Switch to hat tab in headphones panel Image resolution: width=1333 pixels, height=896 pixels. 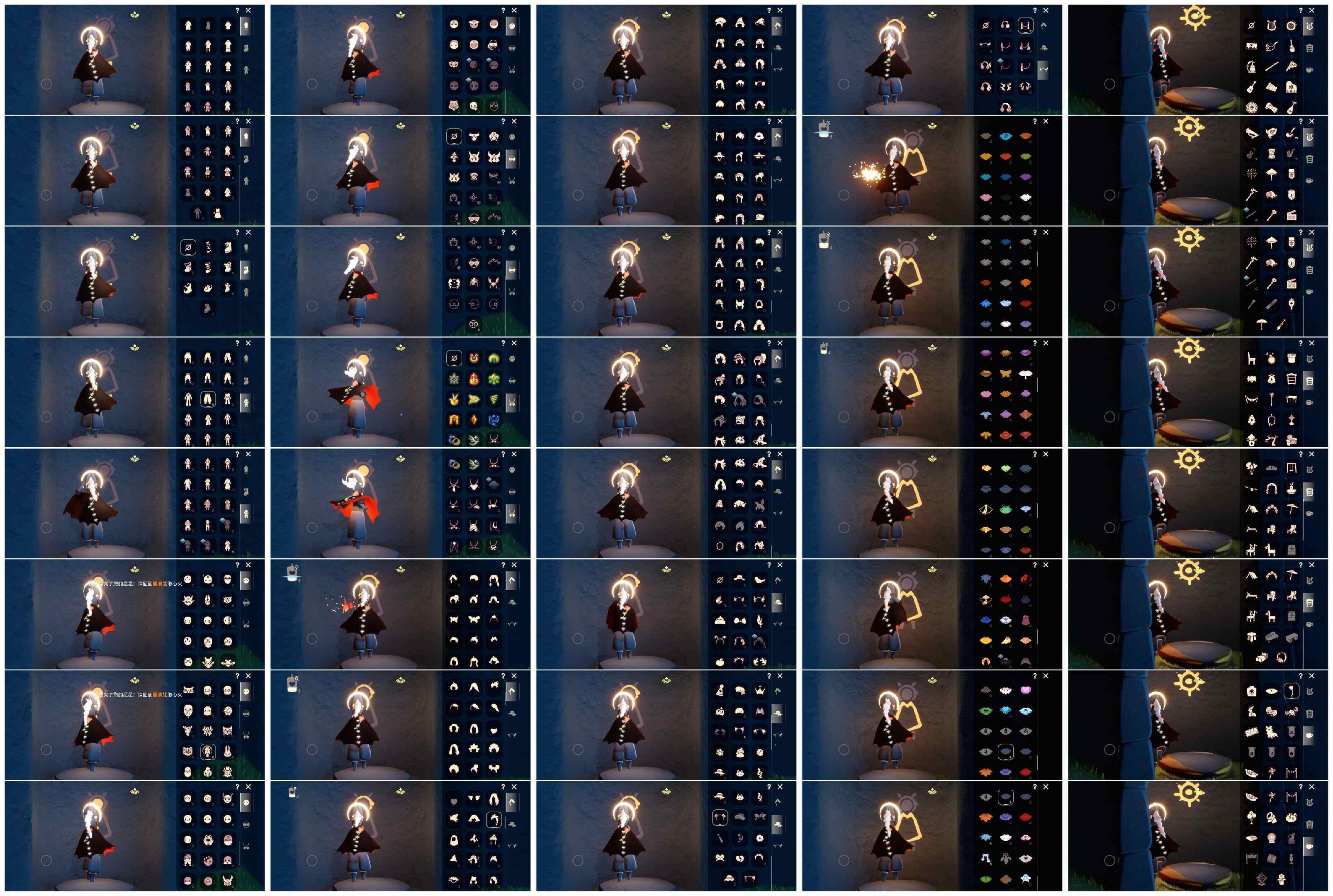point(1044,47)
